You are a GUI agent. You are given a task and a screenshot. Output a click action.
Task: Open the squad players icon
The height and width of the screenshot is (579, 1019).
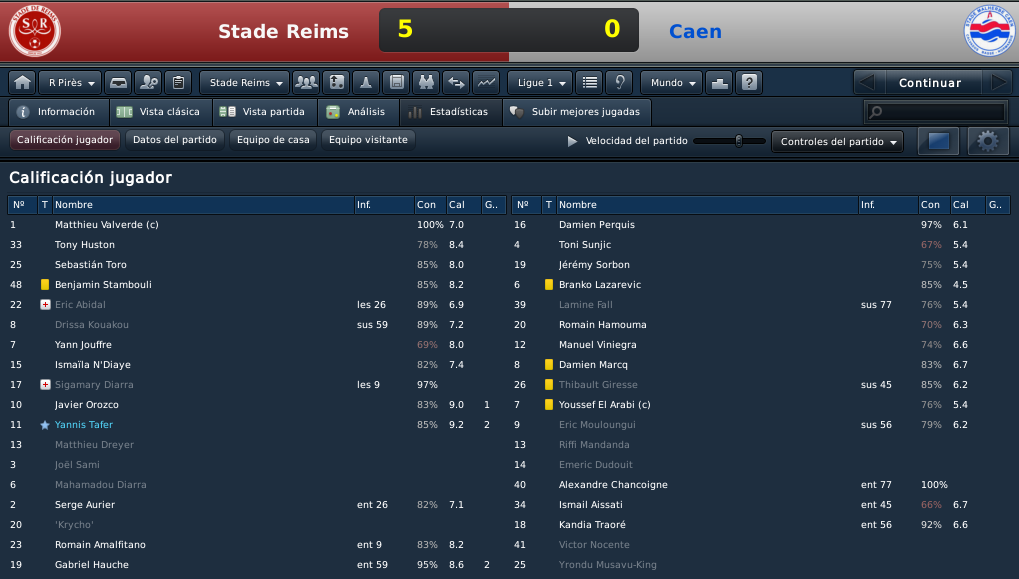[x=306, y=83]
